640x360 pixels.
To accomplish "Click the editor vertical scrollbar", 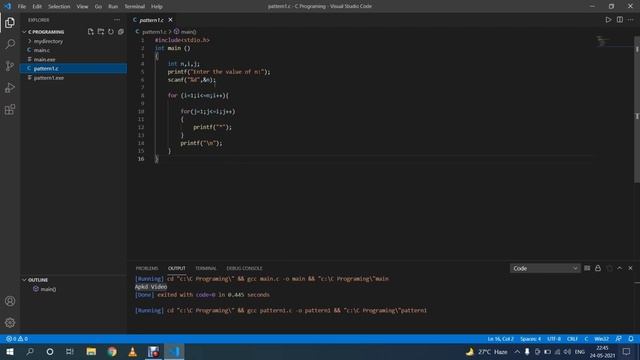I will click(637, 110).
